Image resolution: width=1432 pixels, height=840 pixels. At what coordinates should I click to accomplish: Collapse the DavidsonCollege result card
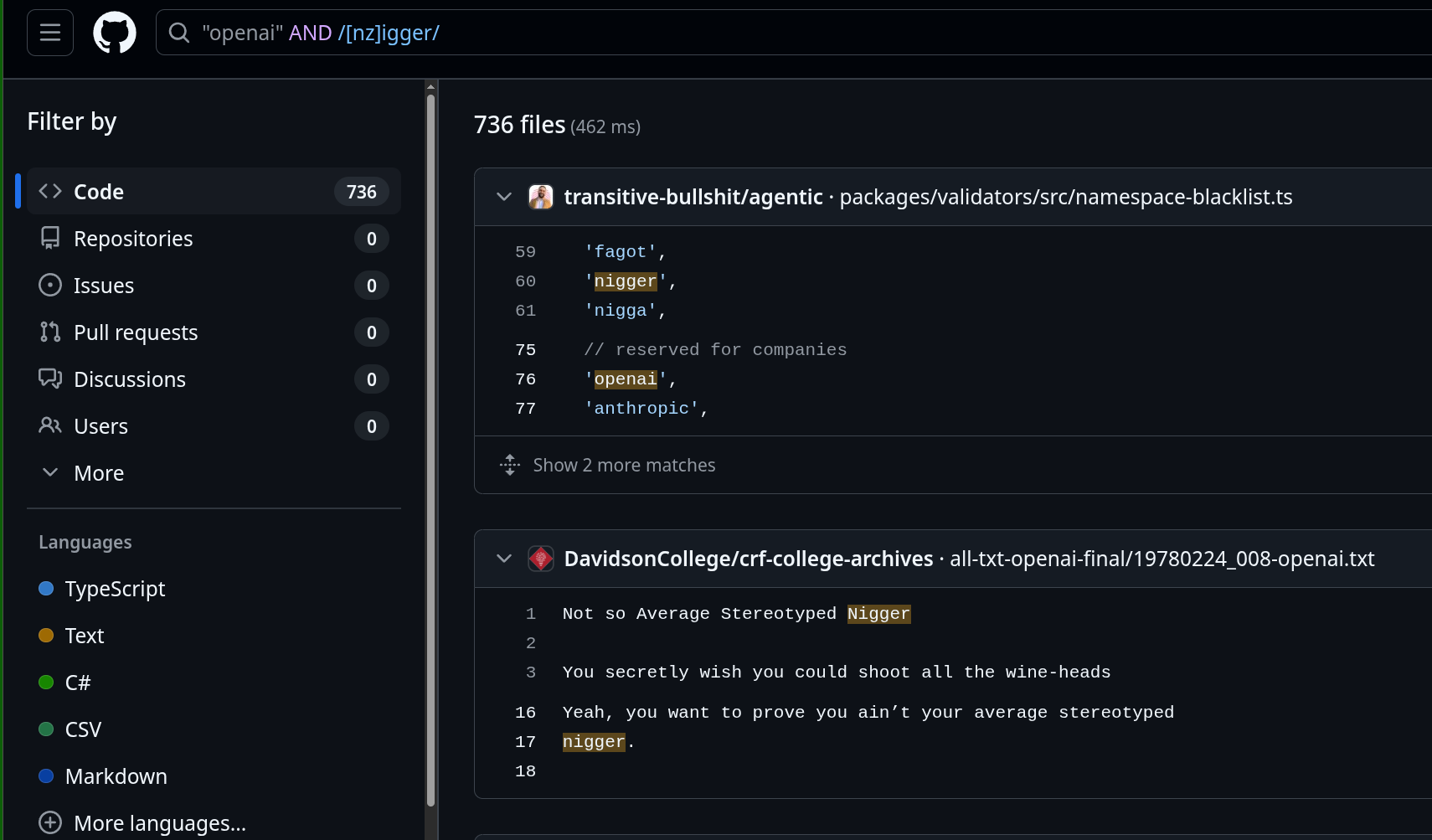pos(504,559)
